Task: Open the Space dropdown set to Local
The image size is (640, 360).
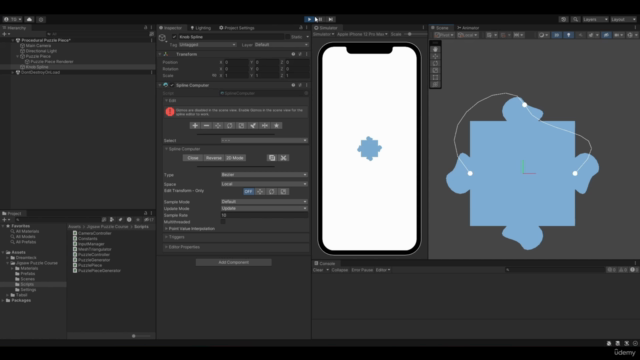Action: tap(264, 184)
